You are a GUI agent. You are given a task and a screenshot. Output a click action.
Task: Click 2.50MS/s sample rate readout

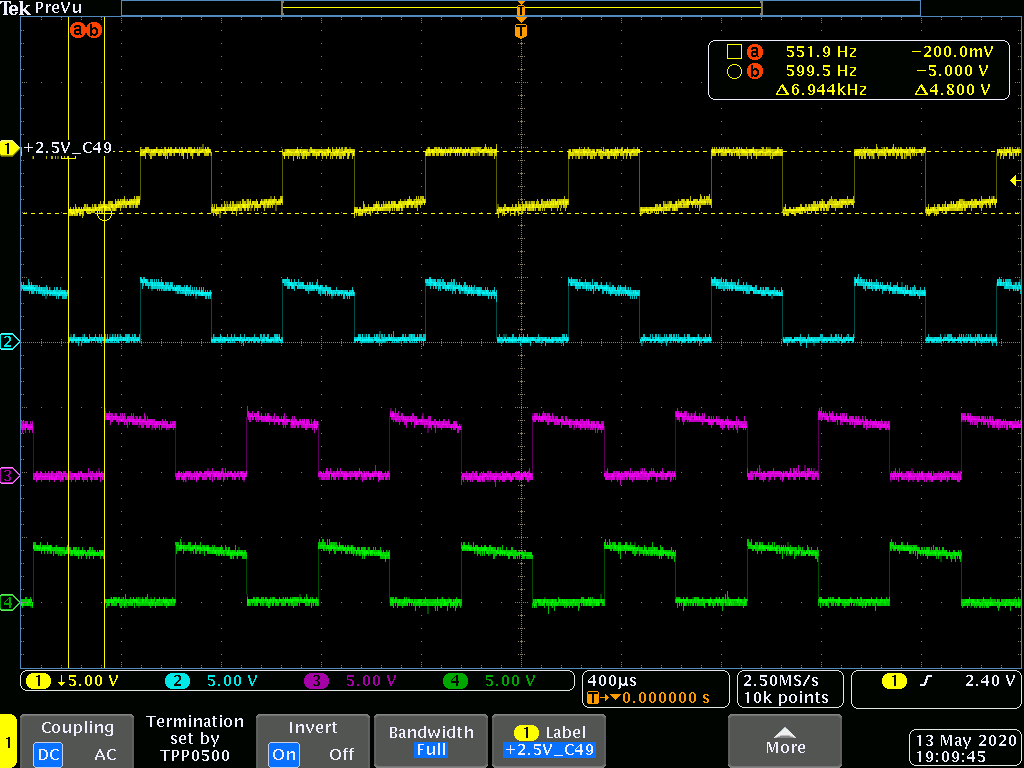(x=780, y=680)
